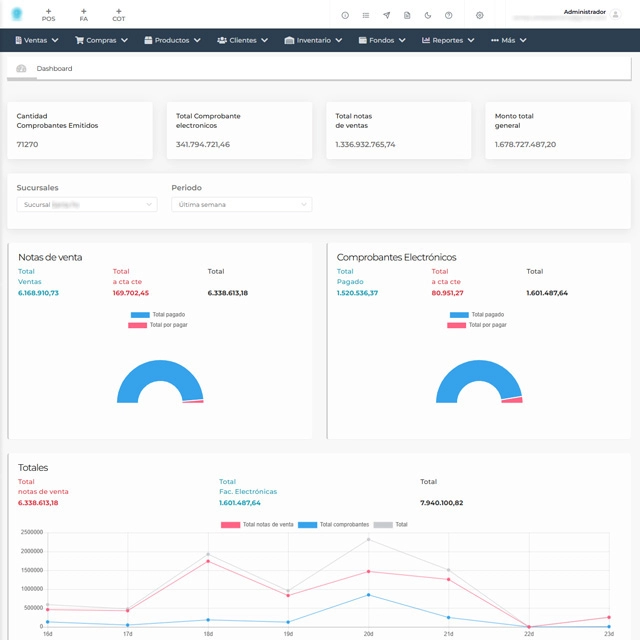The height and width of the screenshot is (640, 640).
Task: Open settings gear icon in top bar
Action: coord(480,16)
